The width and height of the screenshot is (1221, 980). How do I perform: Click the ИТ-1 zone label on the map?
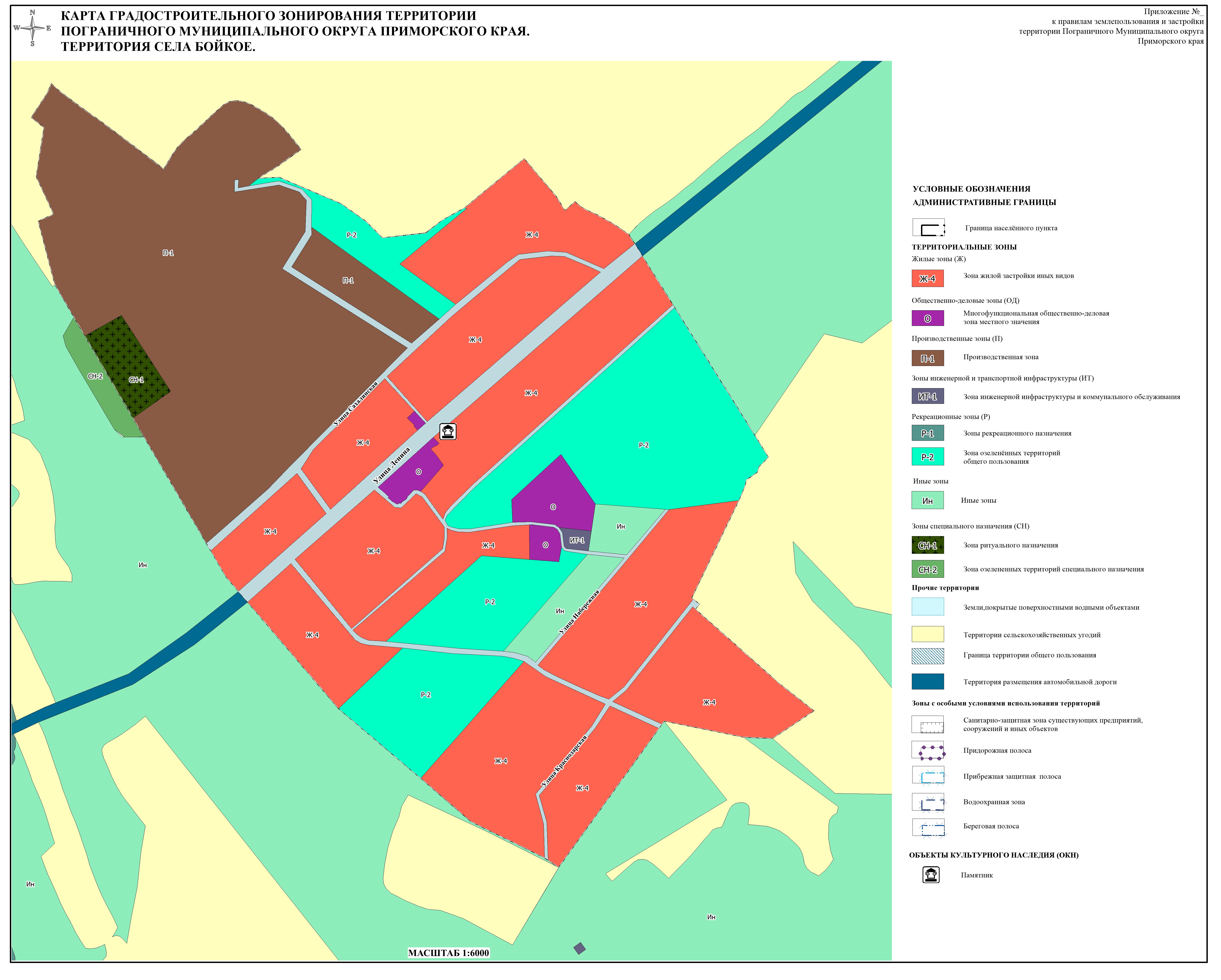(x=577, y=540)
